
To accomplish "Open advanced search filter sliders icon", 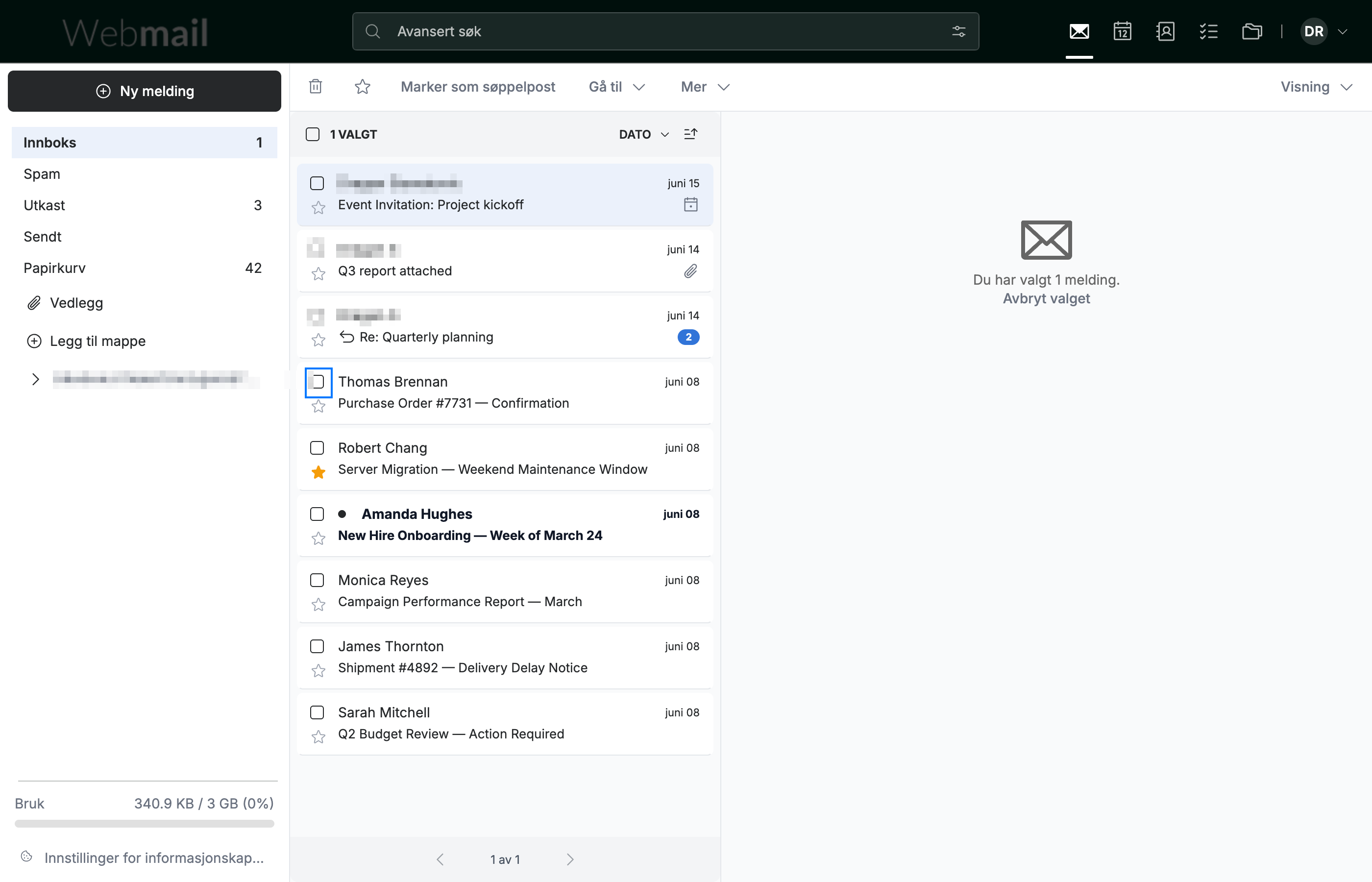I will click(x=958, y=31).
